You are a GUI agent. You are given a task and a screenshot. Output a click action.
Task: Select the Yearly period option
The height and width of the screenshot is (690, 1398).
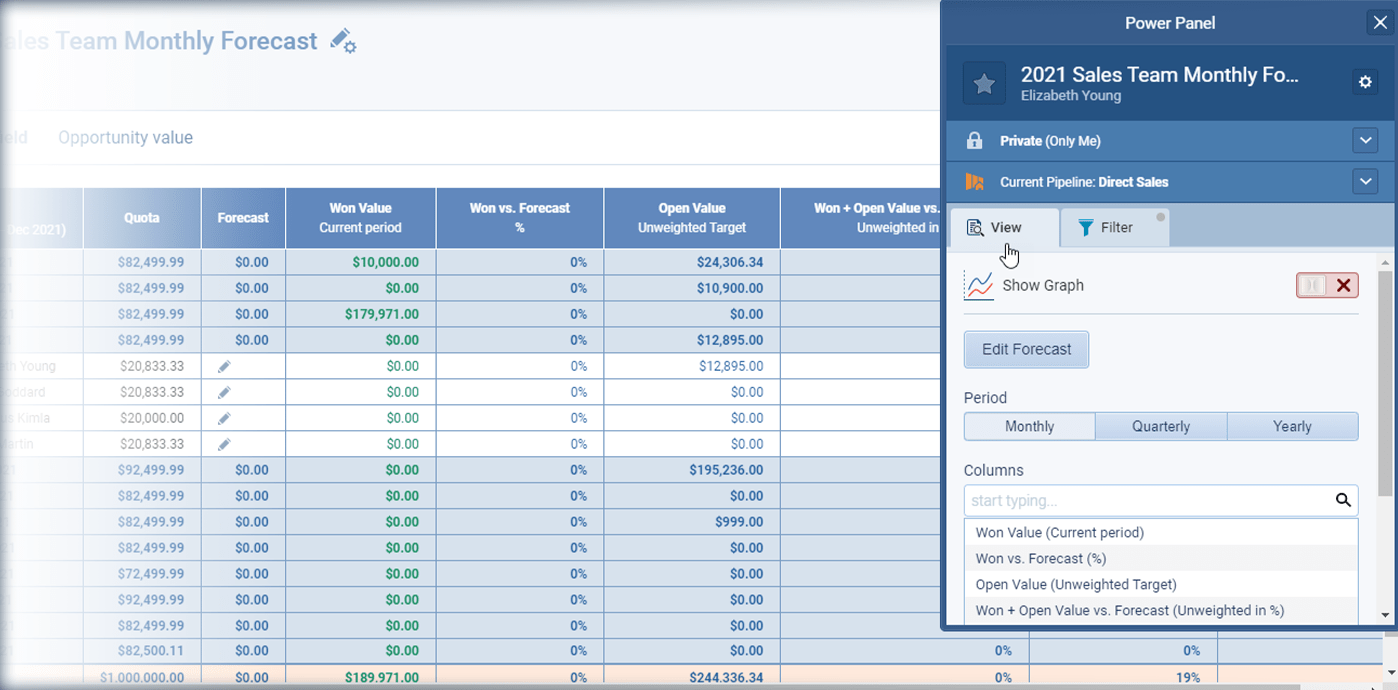tap(1292, 426)
